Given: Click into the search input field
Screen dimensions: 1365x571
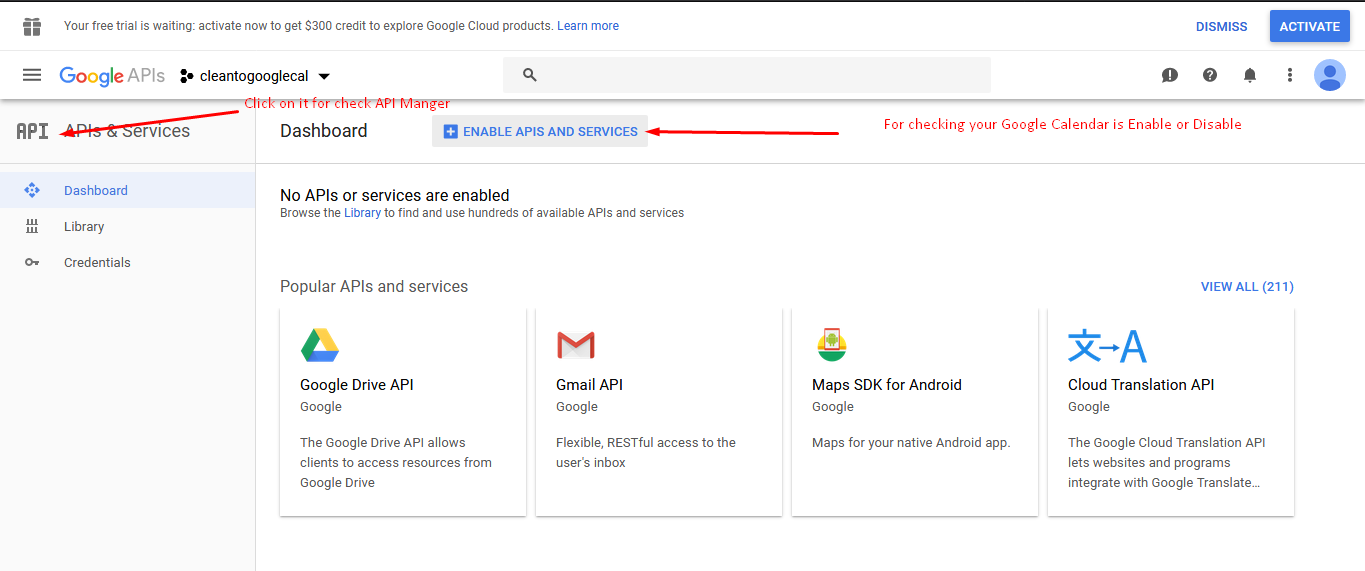Looking at the screenshot, I should (746, 75).
